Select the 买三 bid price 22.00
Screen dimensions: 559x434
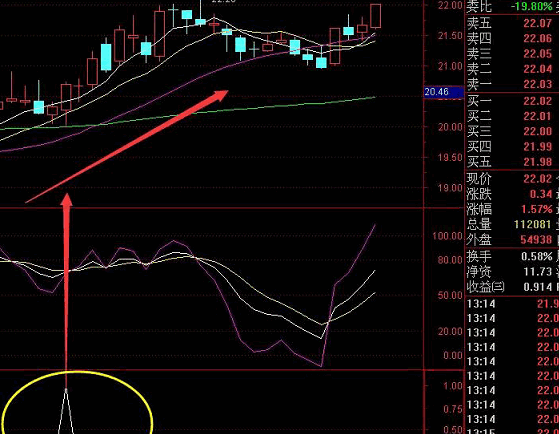pyautogui.click(x=537, y=132)
